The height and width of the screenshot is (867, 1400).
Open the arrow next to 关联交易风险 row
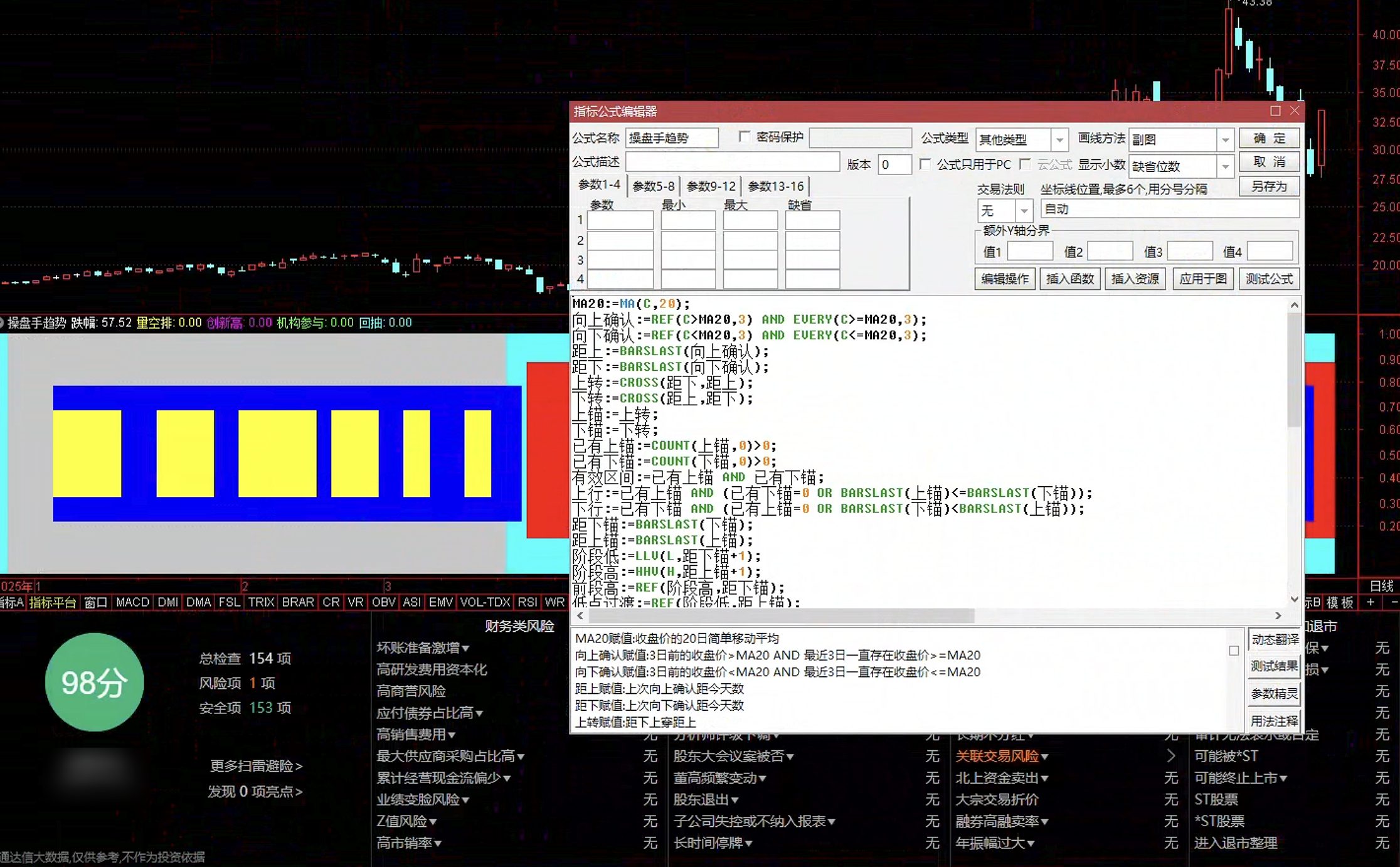[1171, 756]
